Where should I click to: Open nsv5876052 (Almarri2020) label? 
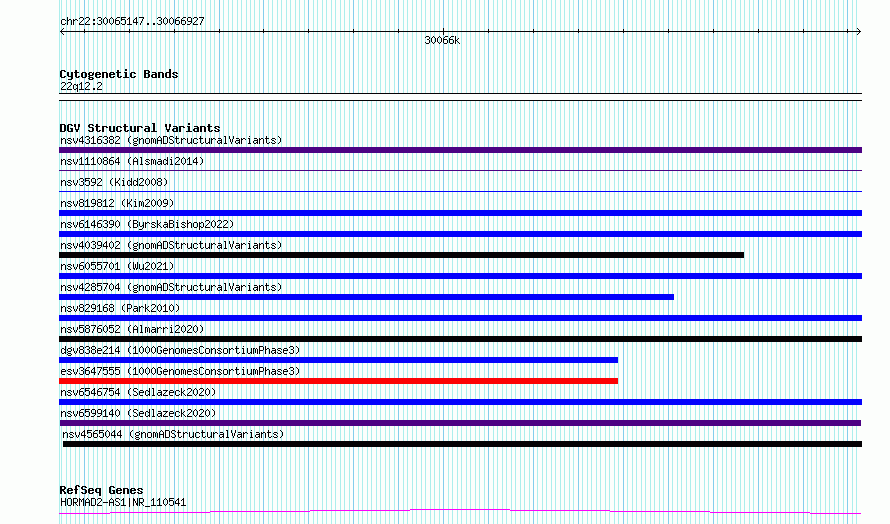tap(132, 329)
